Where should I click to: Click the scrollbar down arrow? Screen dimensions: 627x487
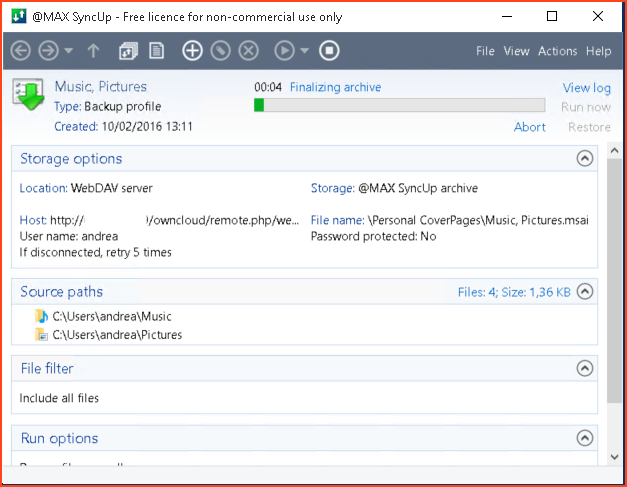tap(615, 457)
